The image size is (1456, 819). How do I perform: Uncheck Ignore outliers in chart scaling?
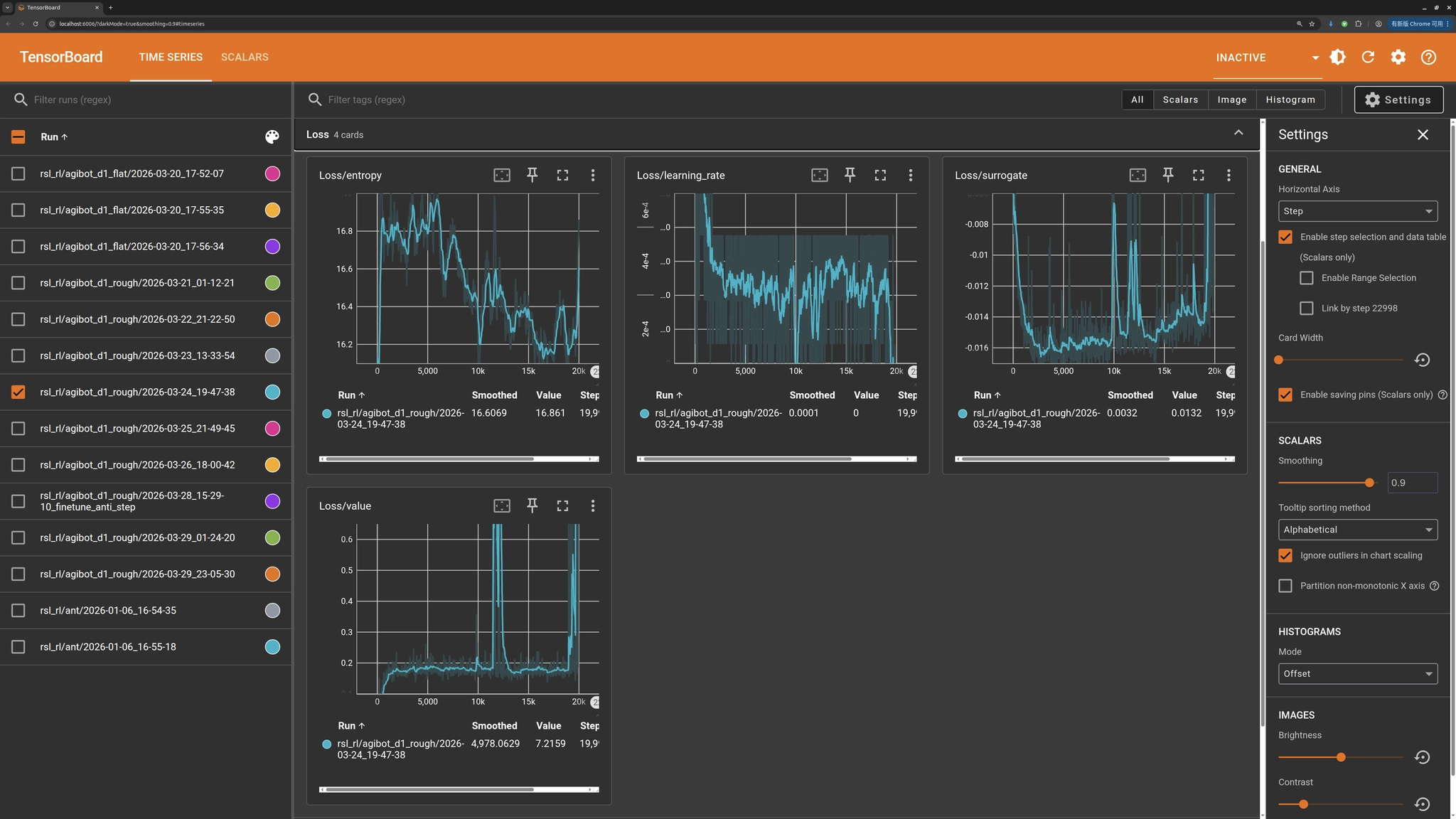pos(1285,555)
